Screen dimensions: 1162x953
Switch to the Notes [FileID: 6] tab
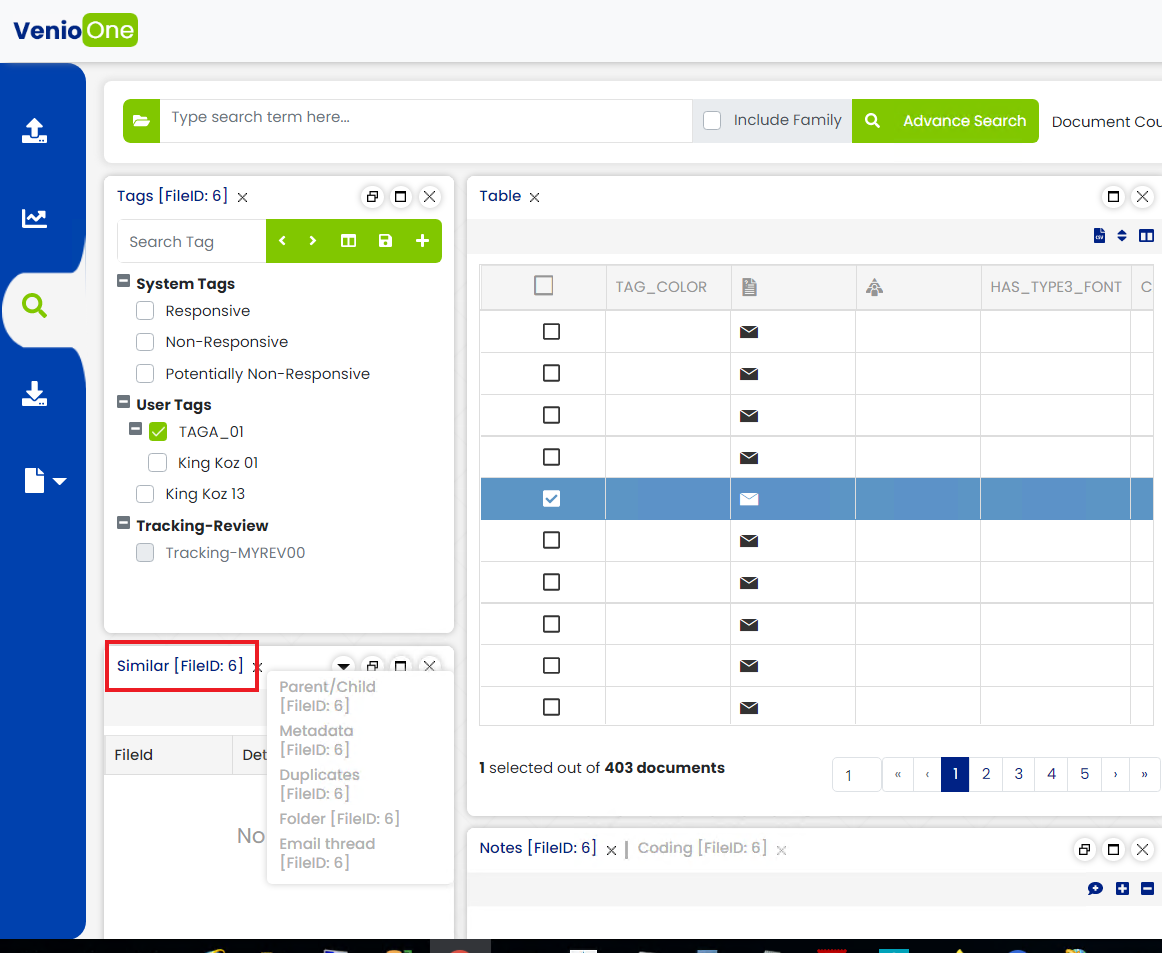[538, 848]
